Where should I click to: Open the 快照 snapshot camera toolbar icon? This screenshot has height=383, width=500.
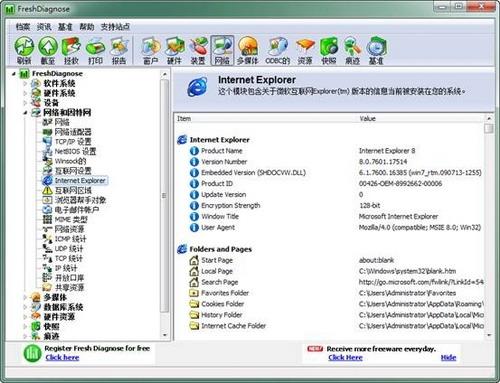coord(329,50)
